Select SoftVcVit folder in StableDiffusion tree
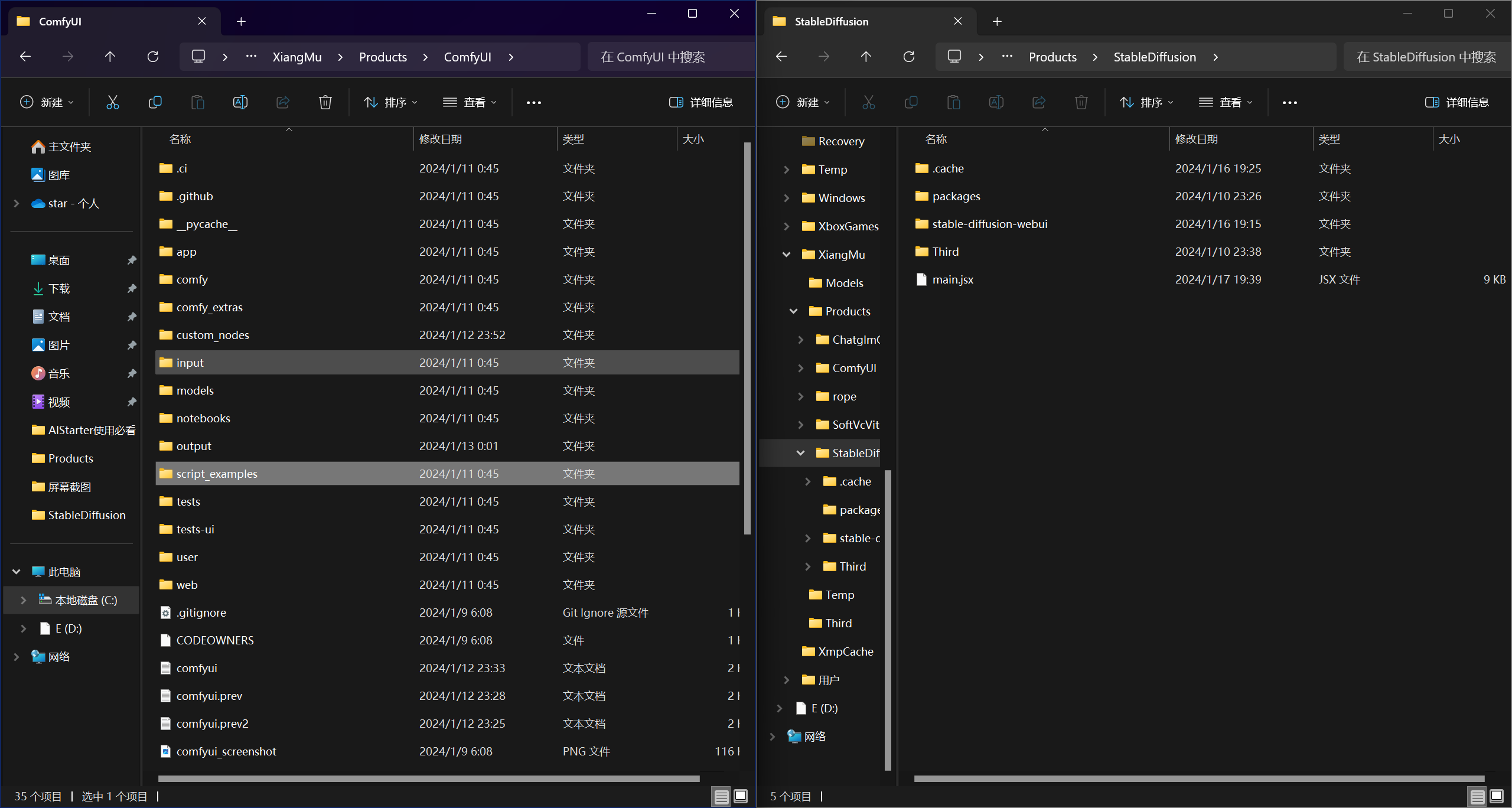 tap(847, 425)
